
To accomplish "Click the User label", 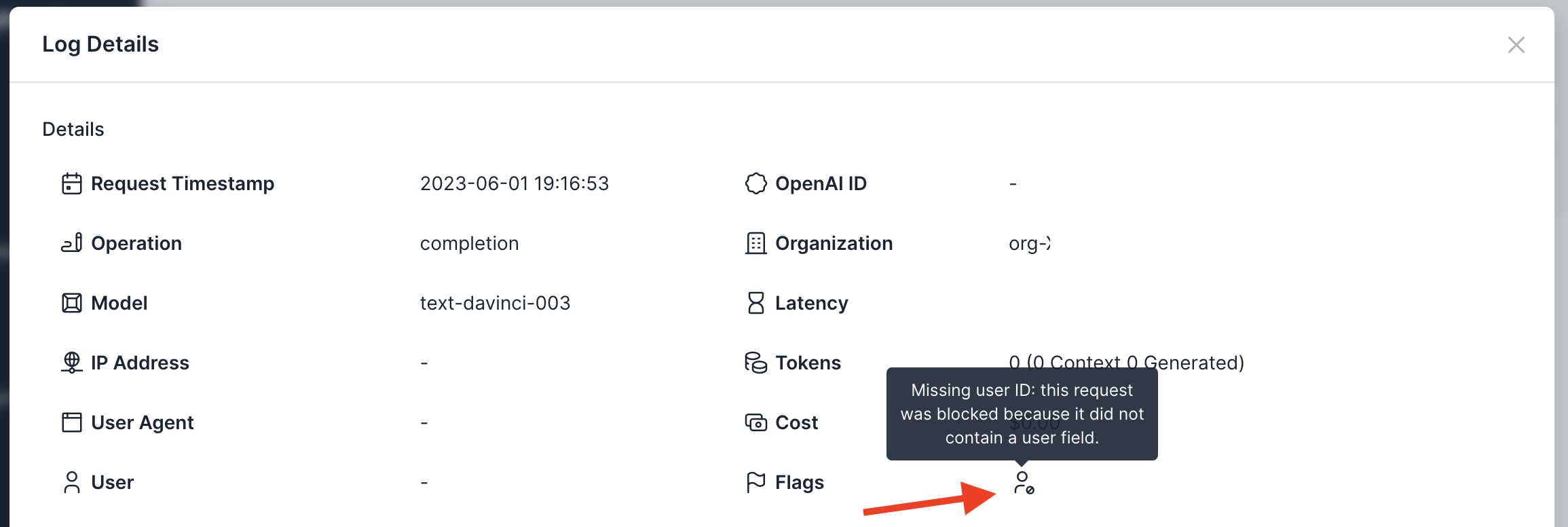I will pyautogui.click(x=113, y=482).
